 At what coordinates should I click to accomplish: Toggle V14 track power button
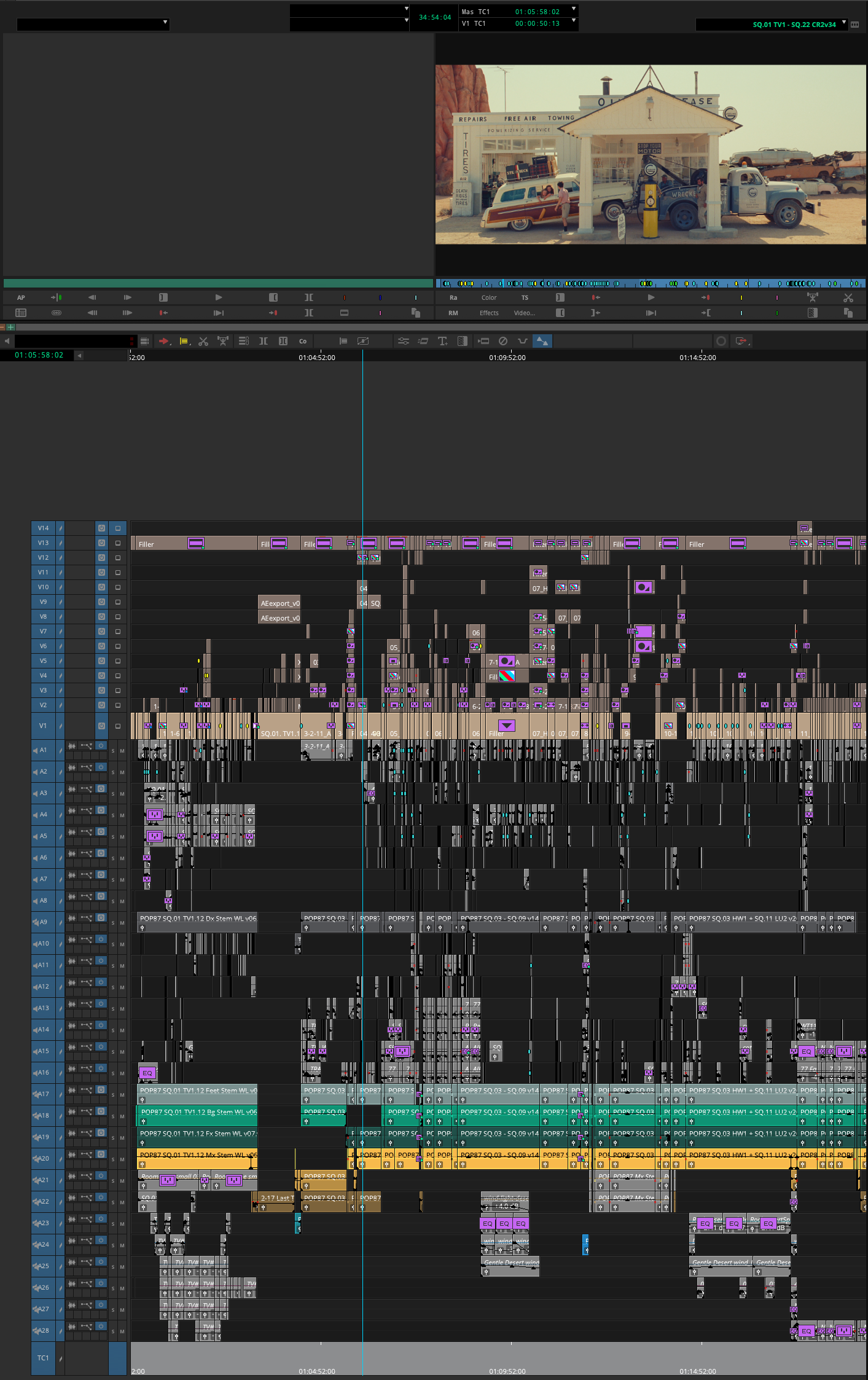pyautogui.click(x=101, y=528)
